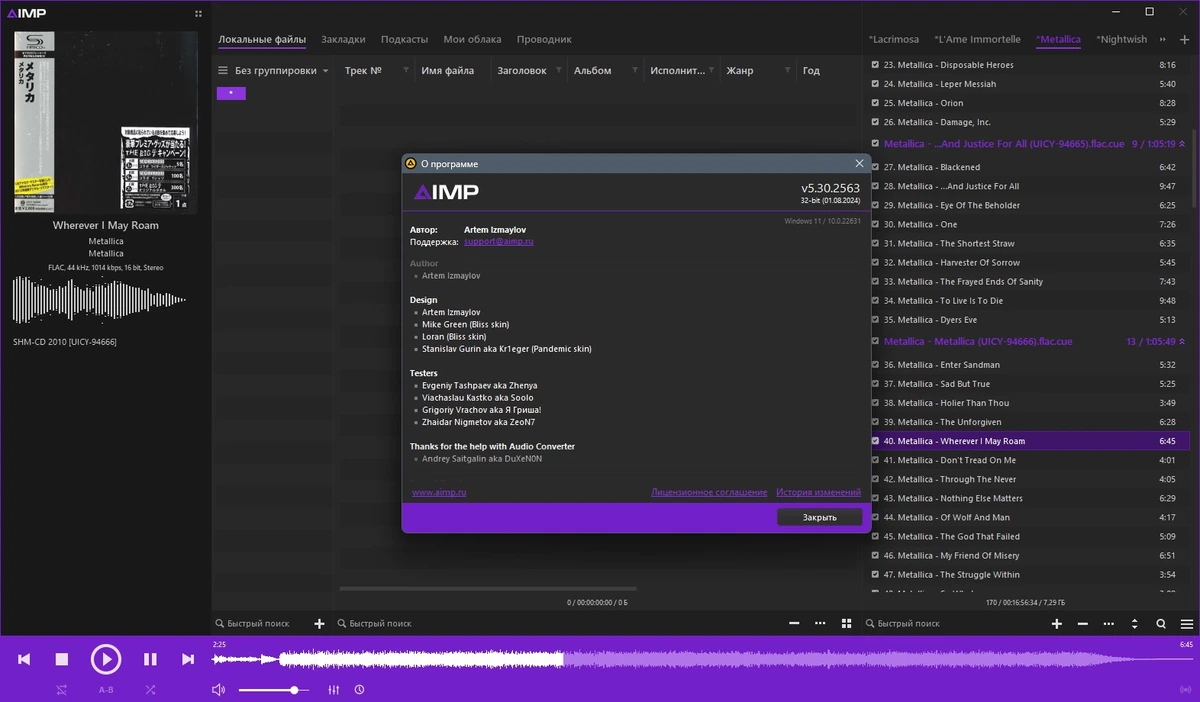This screenshot has width=1200, height=702.
Task: Collapse the Metallica (UICY-94666) group chevron
Action: (x=1182, y=342)
